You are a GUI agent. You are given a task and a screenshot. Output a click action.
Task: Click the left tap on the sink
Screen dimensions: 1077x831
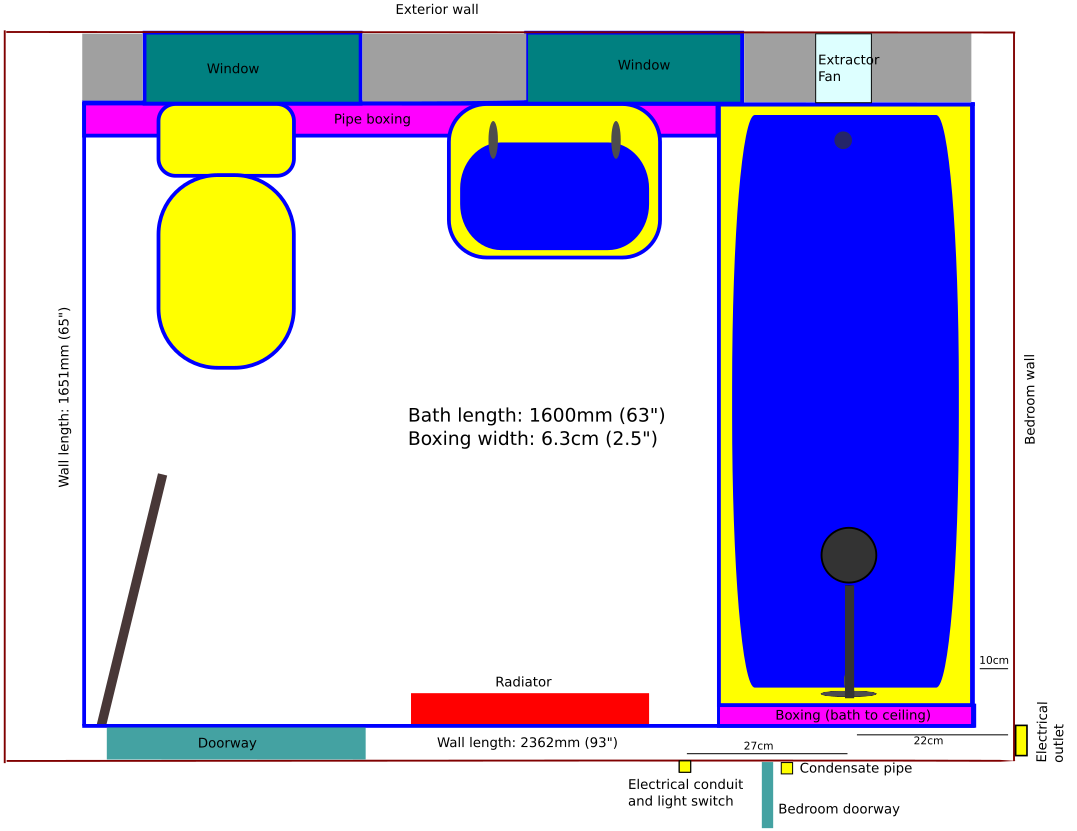pyautogui.click(x=493, y=140)
